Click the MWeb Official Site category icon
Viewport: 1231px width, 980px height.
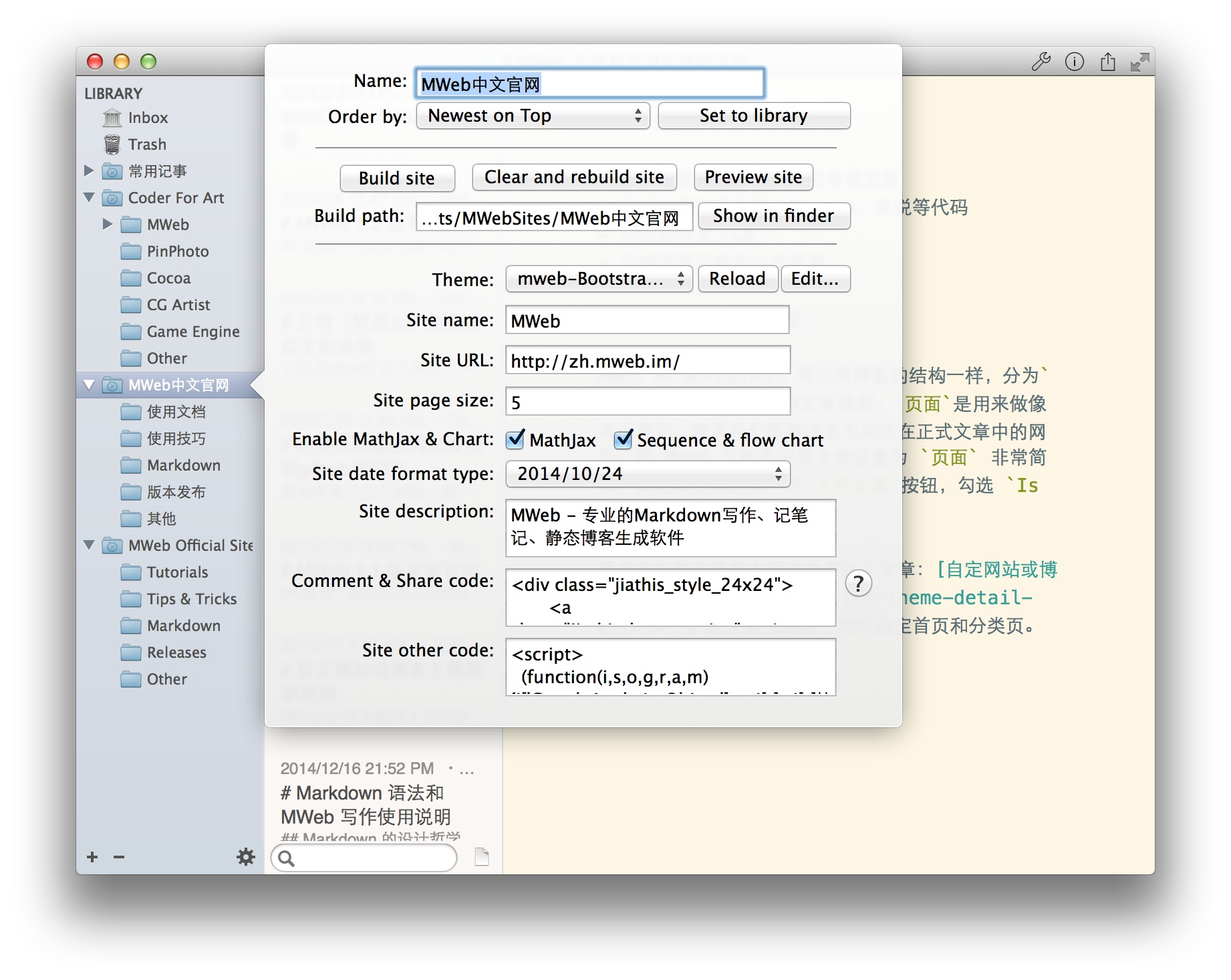tap(112, 545)
